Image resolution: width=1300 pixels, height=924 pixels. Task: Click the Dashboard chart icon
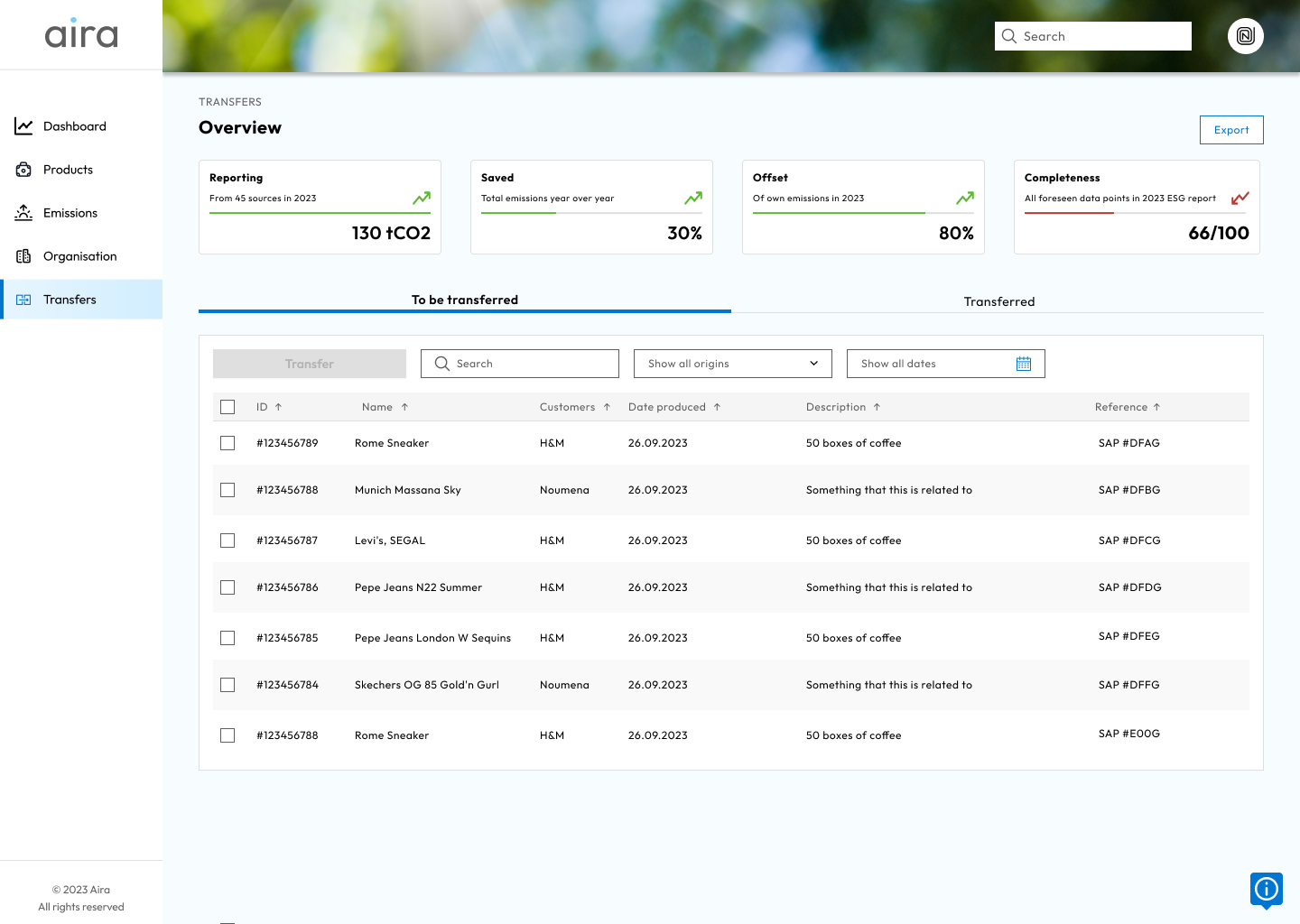(23, 126)
